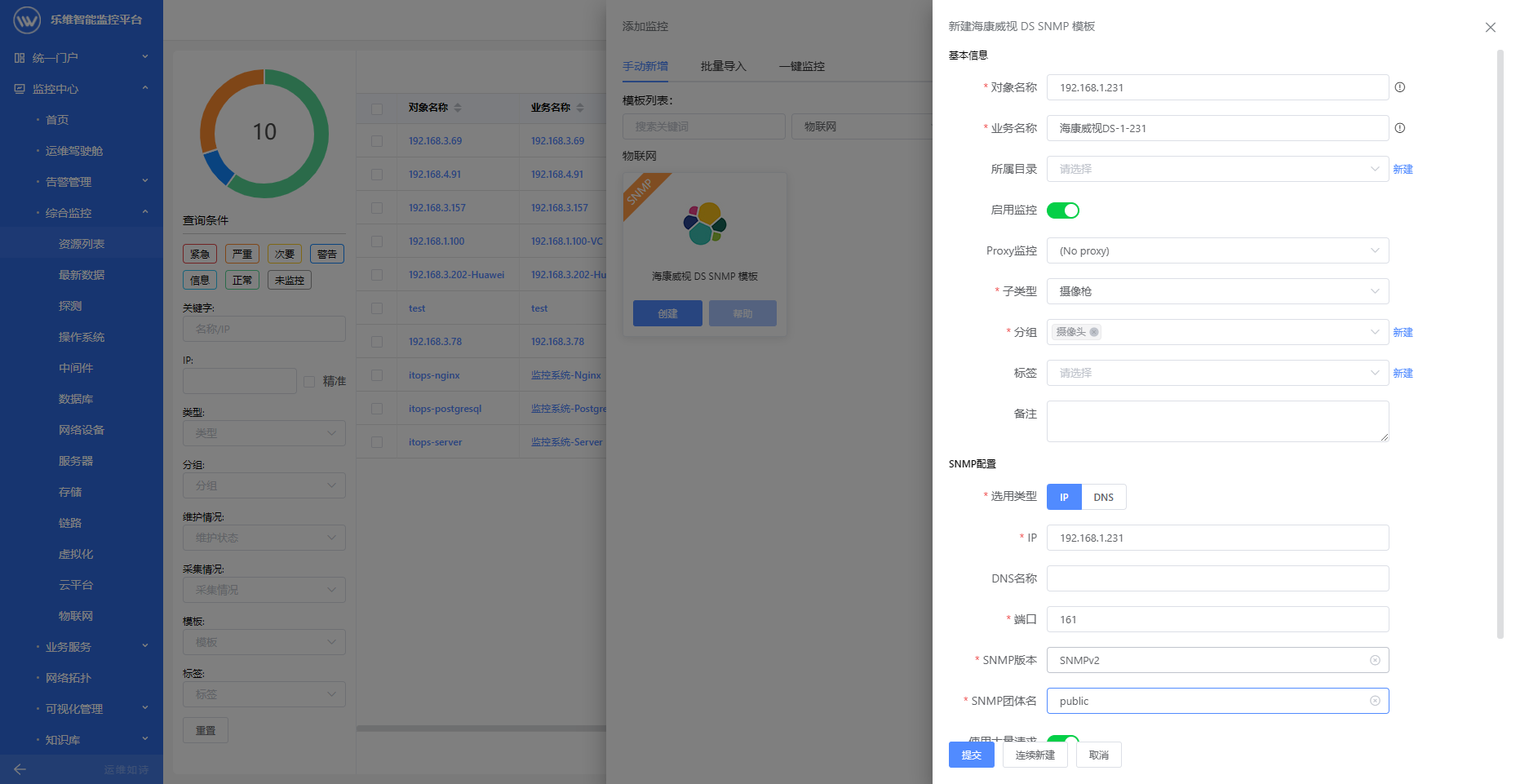
Task: Select the IP option for 选用类型
Action: click(1064, 497)
